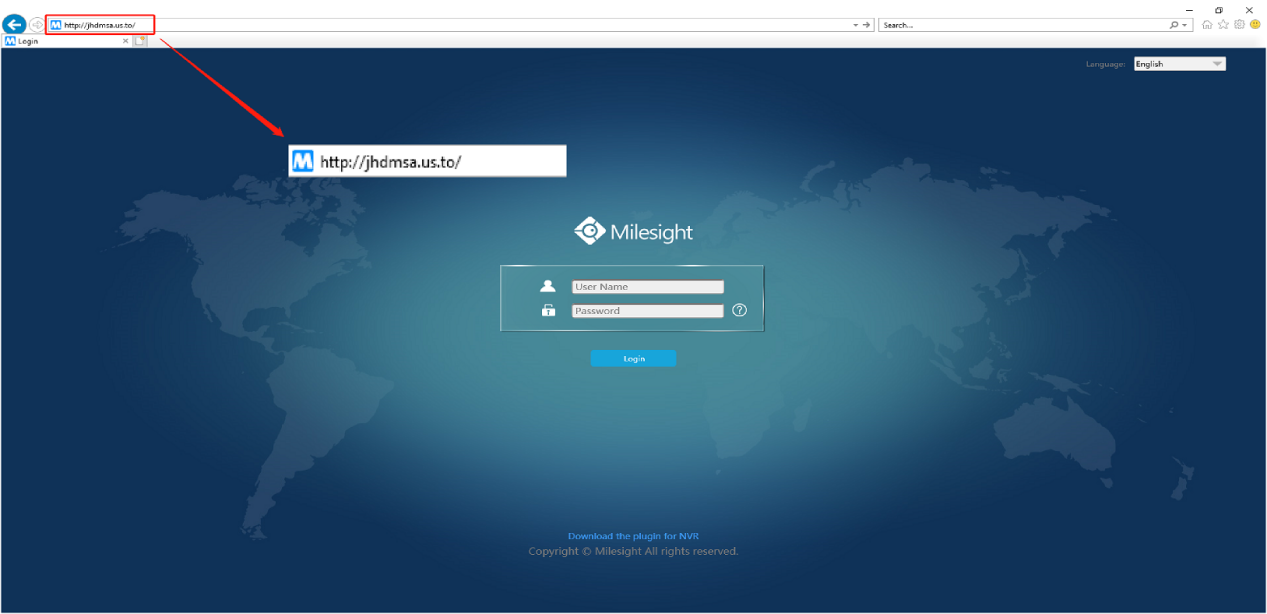
Task: Click the Language: label
Action: click(1106, 64)
